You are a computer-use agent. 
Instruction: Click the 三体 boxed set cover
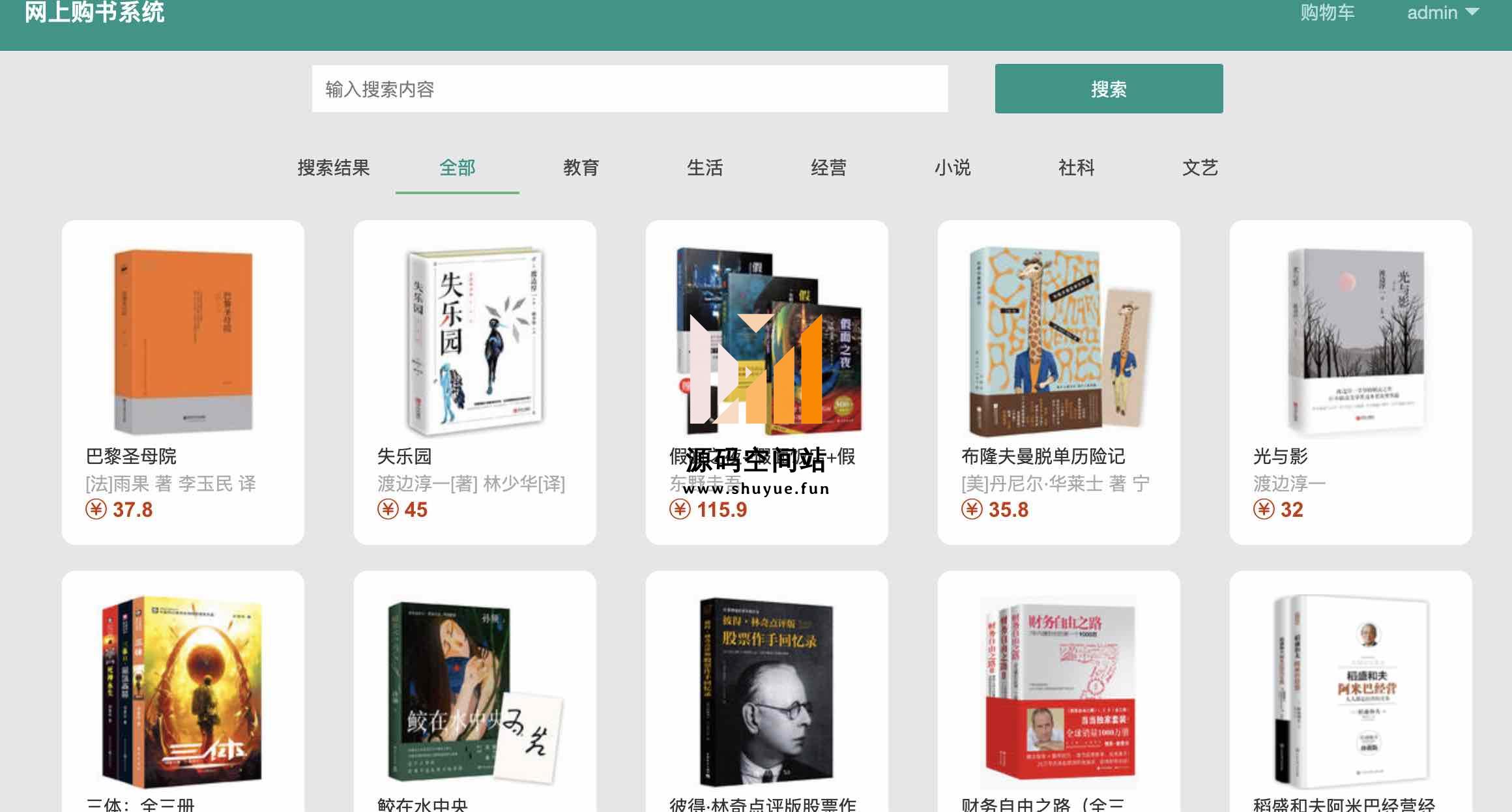click(182, 691)
